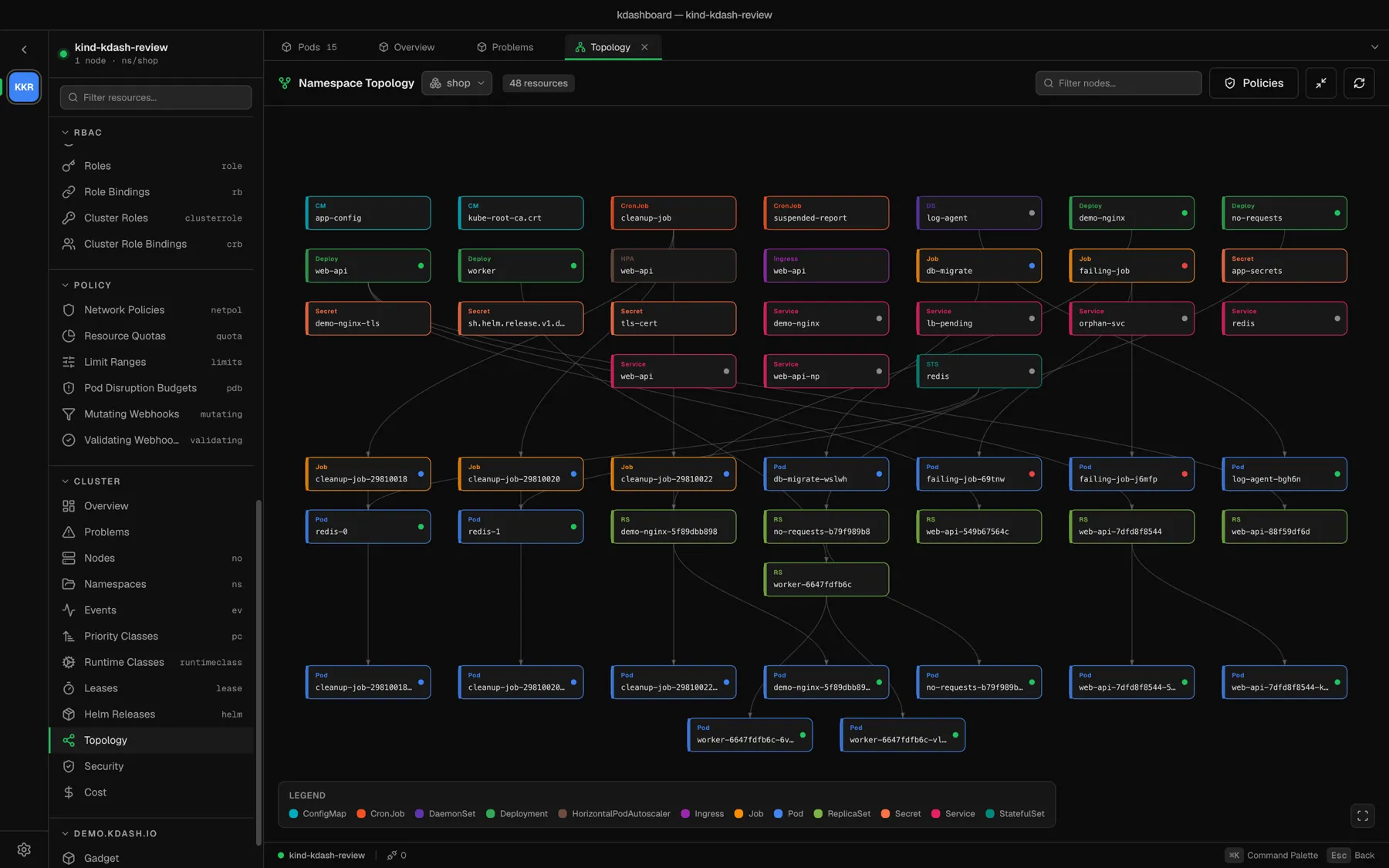Open Helm Releases item
The height and width of the screenshot is (868, 1389).
pyautogui.click(x=152, y=714)
